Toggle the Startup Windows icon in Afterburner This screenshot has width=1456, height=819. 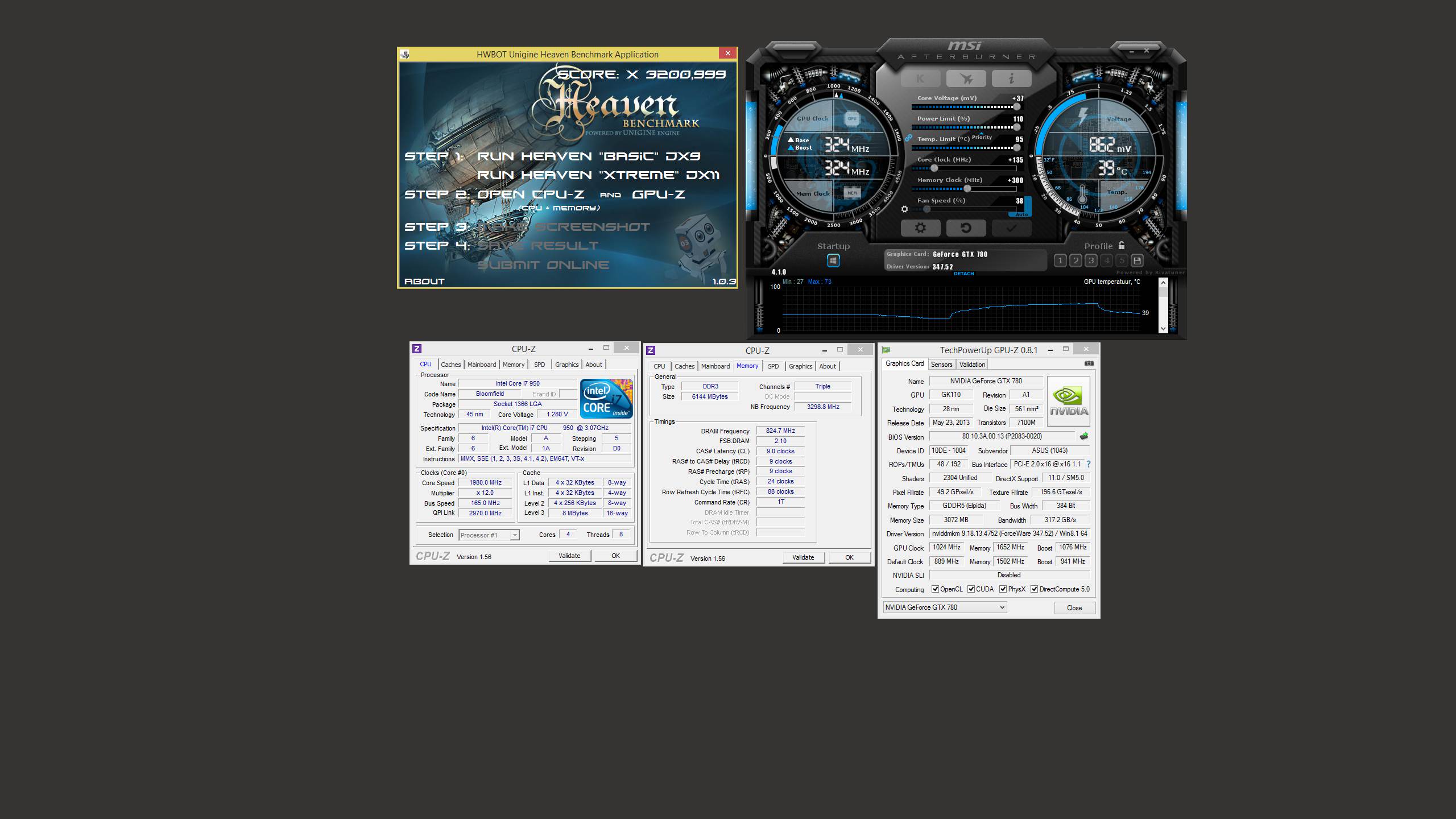(x=833, y=260)
